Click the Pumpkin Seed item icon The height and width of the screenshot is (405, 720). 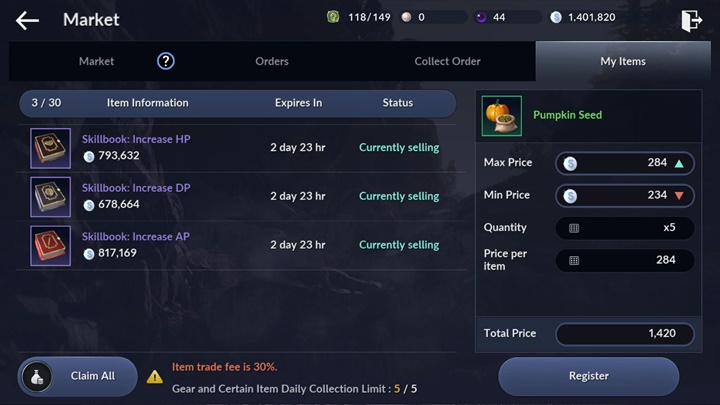click(502, 116)
